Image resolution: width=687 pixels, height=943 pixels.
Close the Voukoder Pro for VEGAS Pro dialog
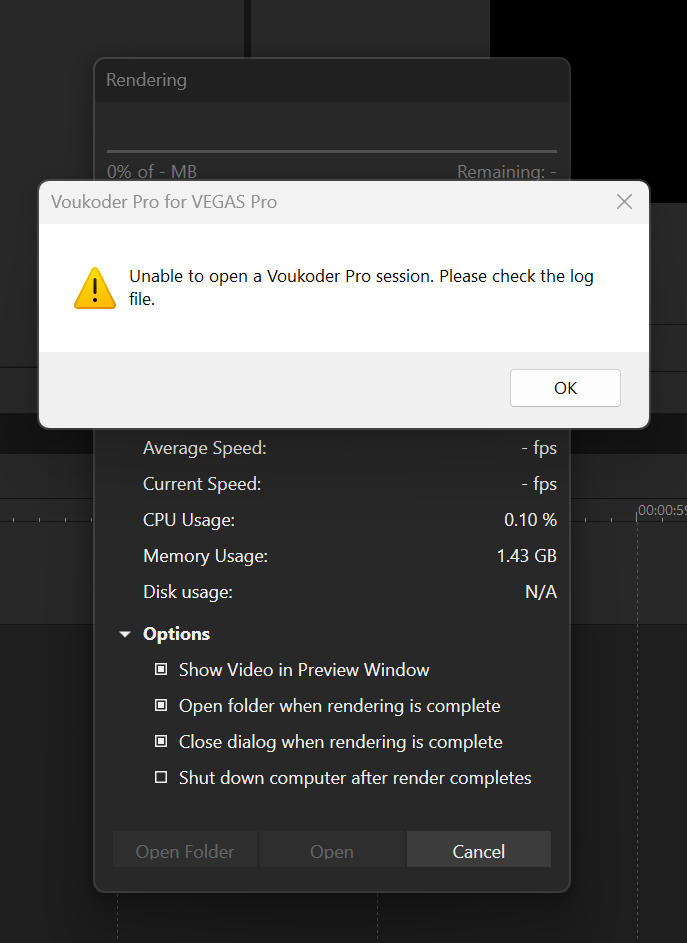(624, 201)
